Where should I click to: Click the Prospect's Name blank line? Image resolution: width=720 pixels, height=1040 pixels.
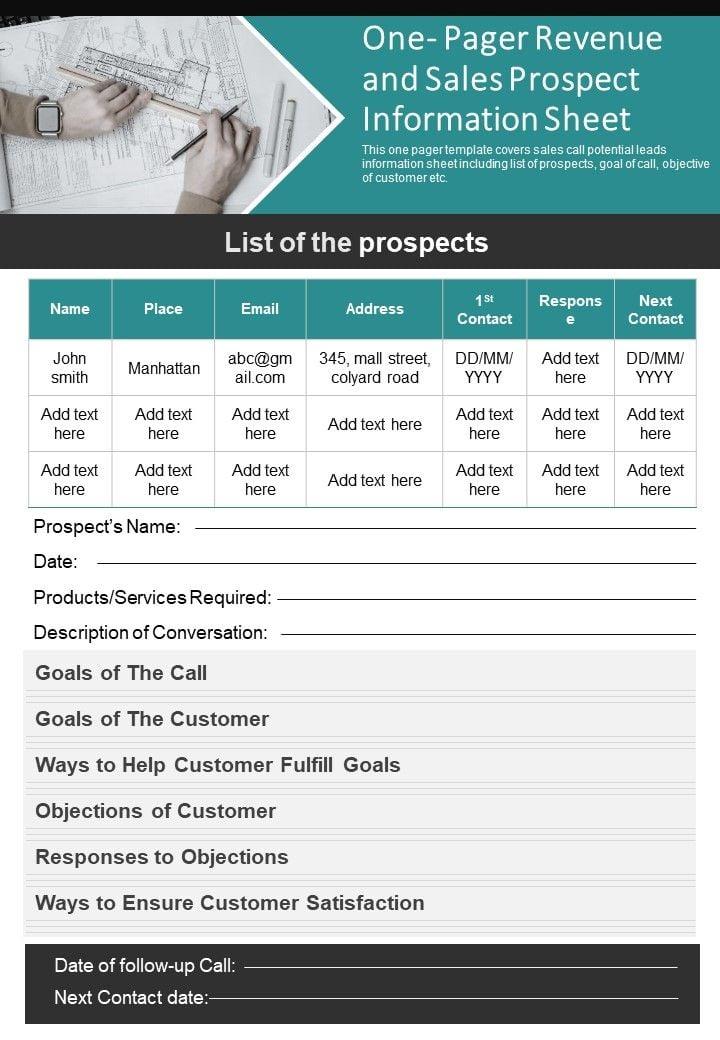coord(445,527)
